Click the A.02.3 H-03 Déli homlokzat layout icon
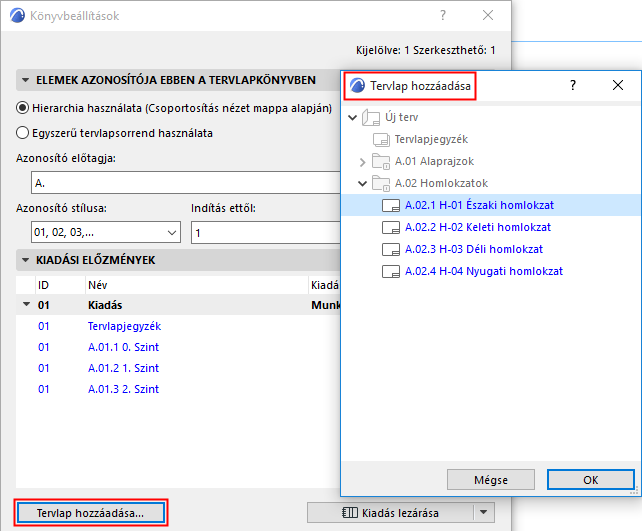This screenshot has width=642, height=531. tap(392, 250)
